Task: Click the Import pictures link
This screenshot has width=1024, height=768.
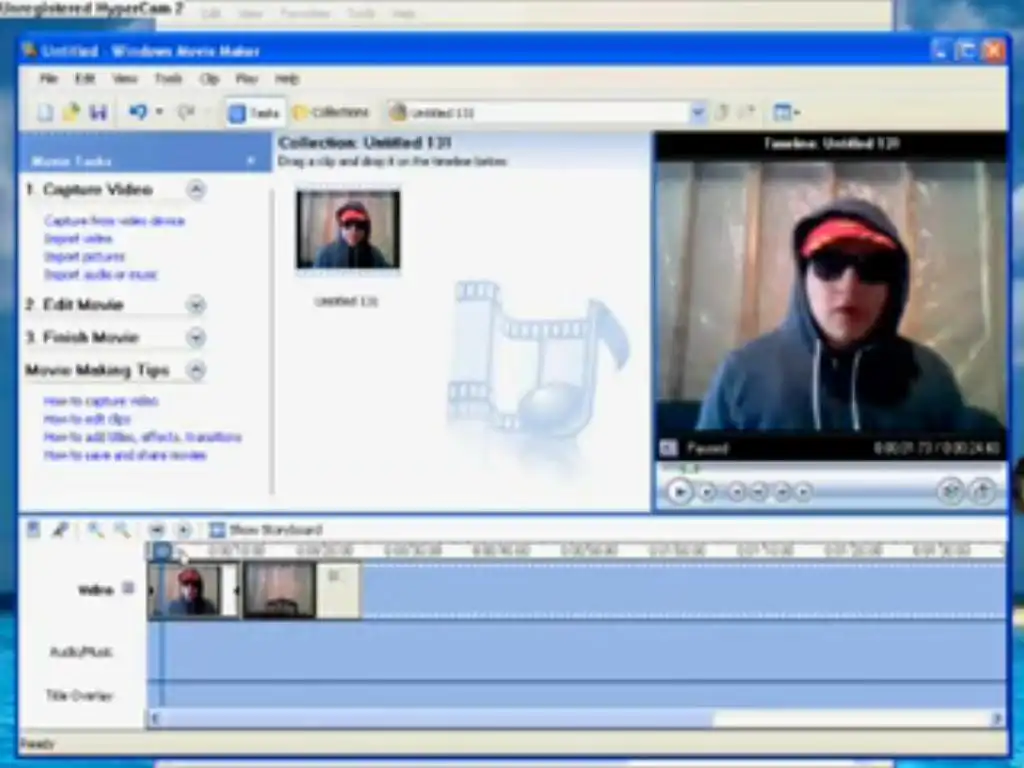Action: pos(84,257)
